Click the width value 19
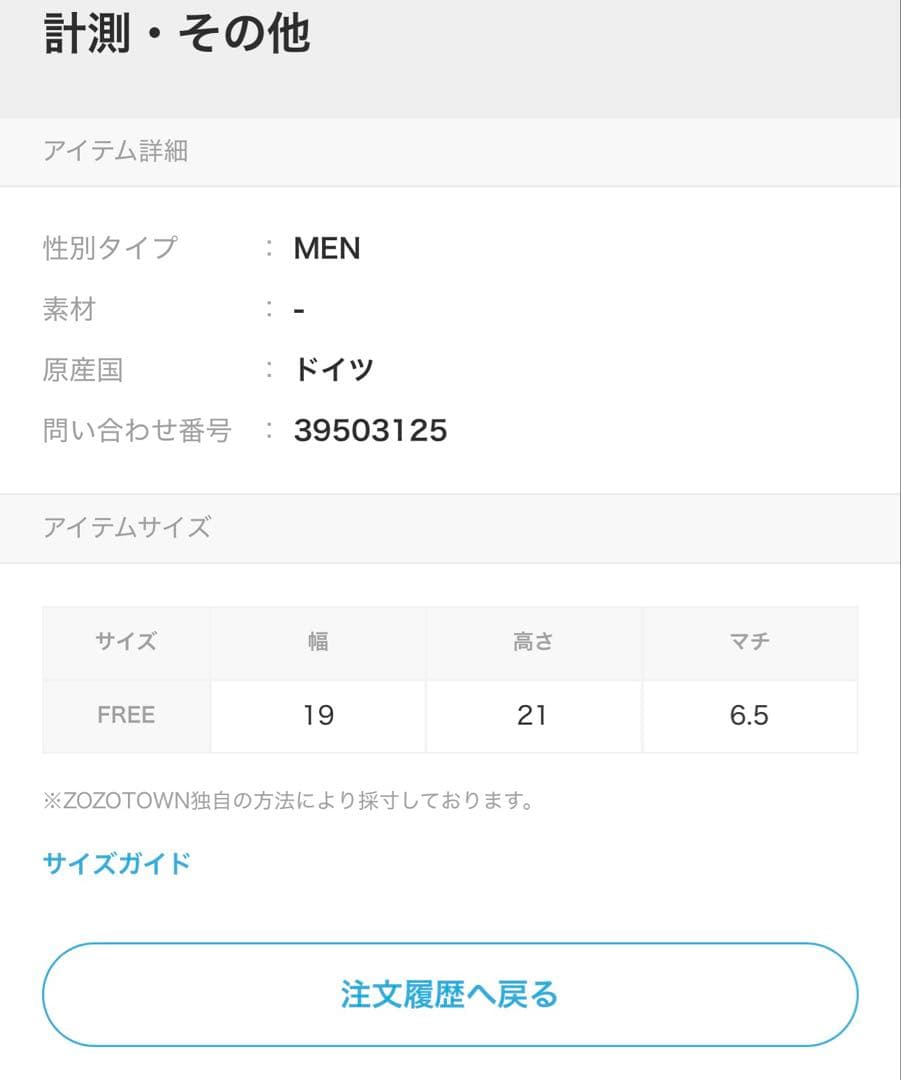Viewport: 901px width, 1080px height. (318, 715)
